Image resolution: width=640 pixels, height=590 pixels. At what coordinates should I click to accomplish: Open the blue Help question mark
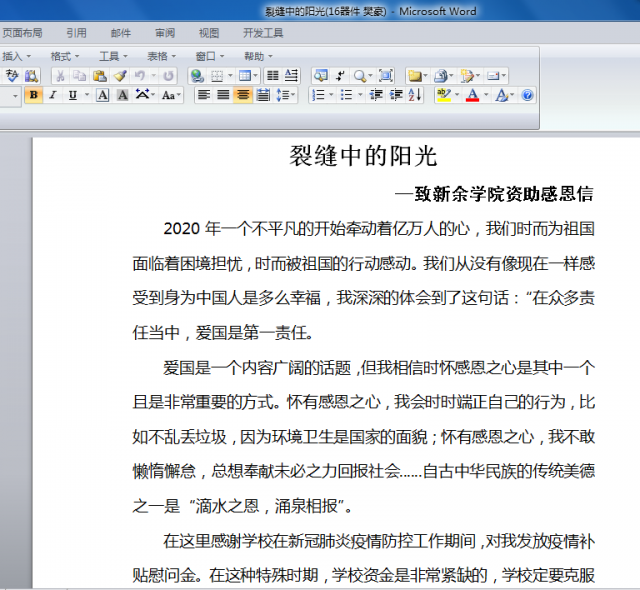pyautogui.click(x=528, y=96)
